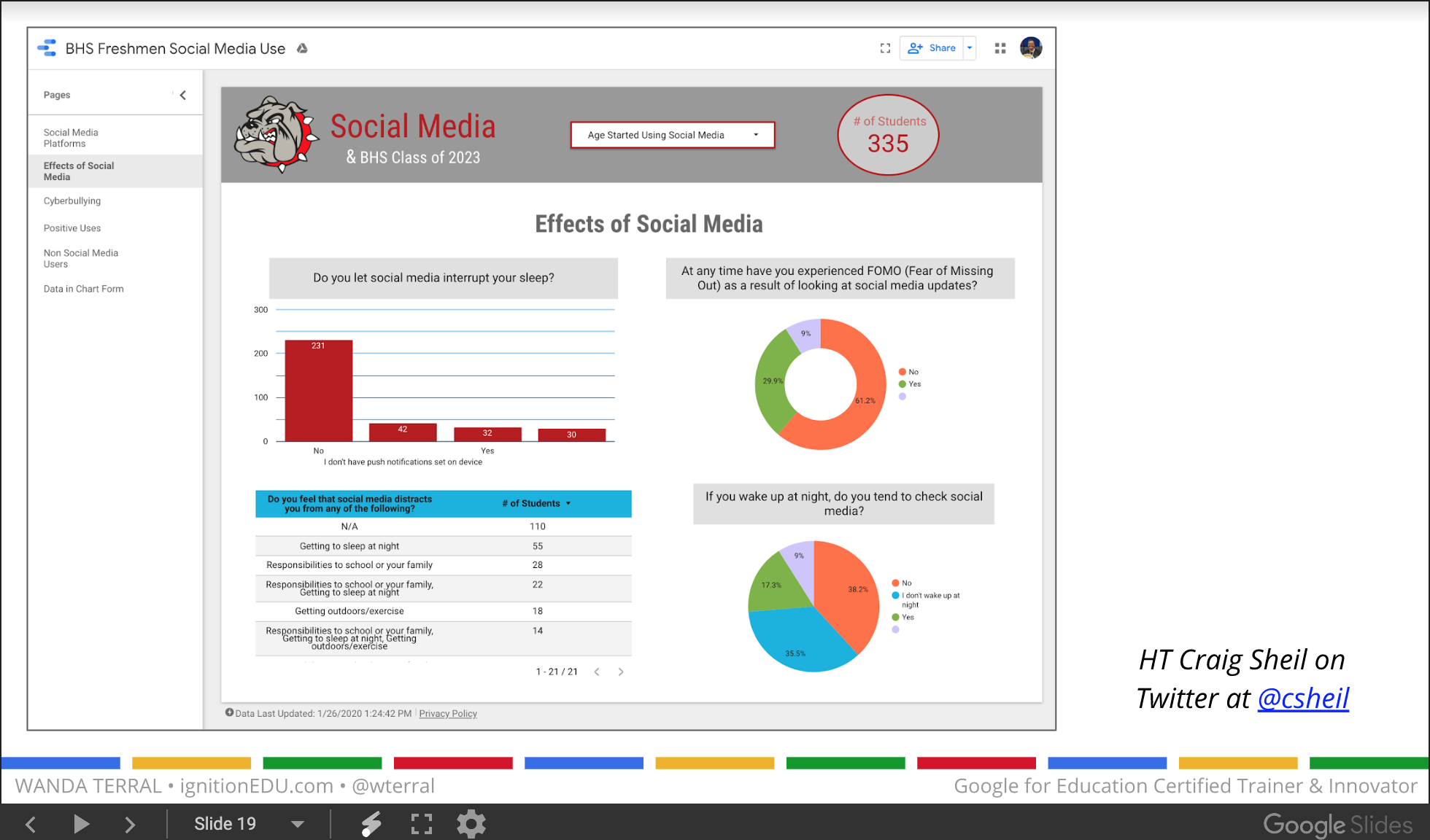This screenshot has height=840, width=1430.
Task: Advance to the next slide arrow
Action: 130,824
